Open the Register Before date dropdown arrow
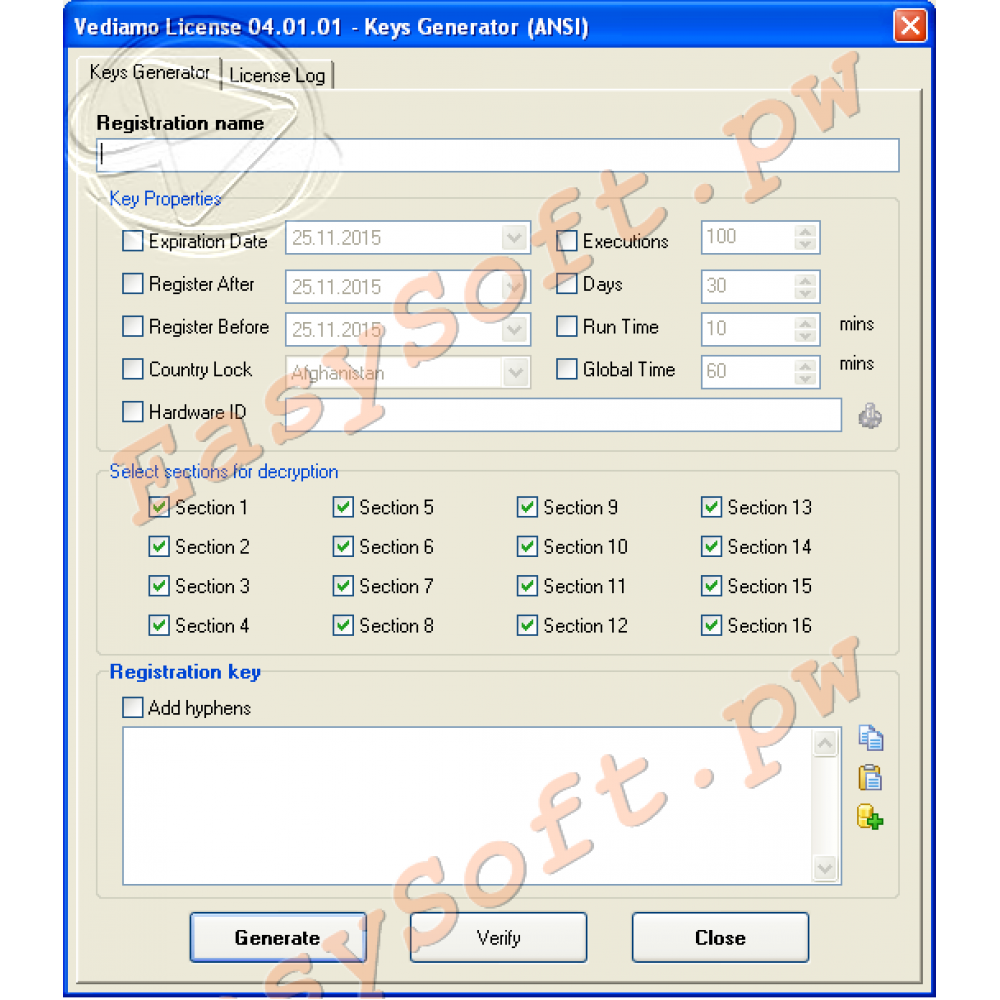This screenshot has height=1000, width=1000. pyautogui.click(x=514, y=330)
